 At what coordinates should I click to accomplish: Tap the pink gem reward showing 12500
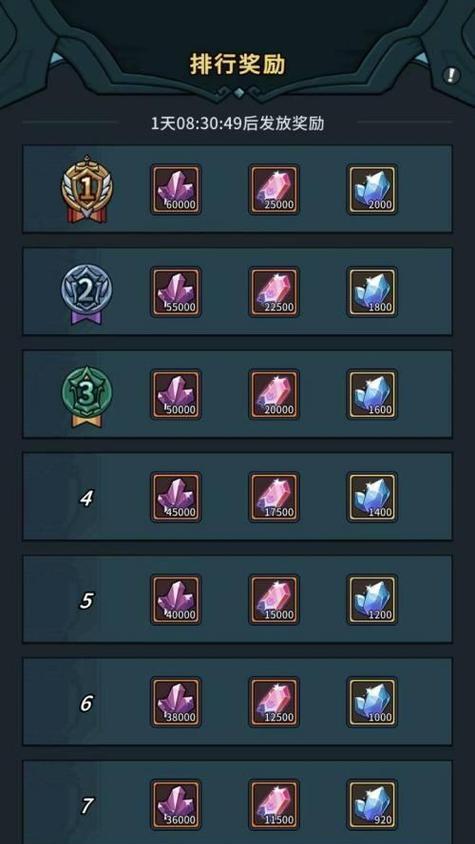[x=274, y=702]
